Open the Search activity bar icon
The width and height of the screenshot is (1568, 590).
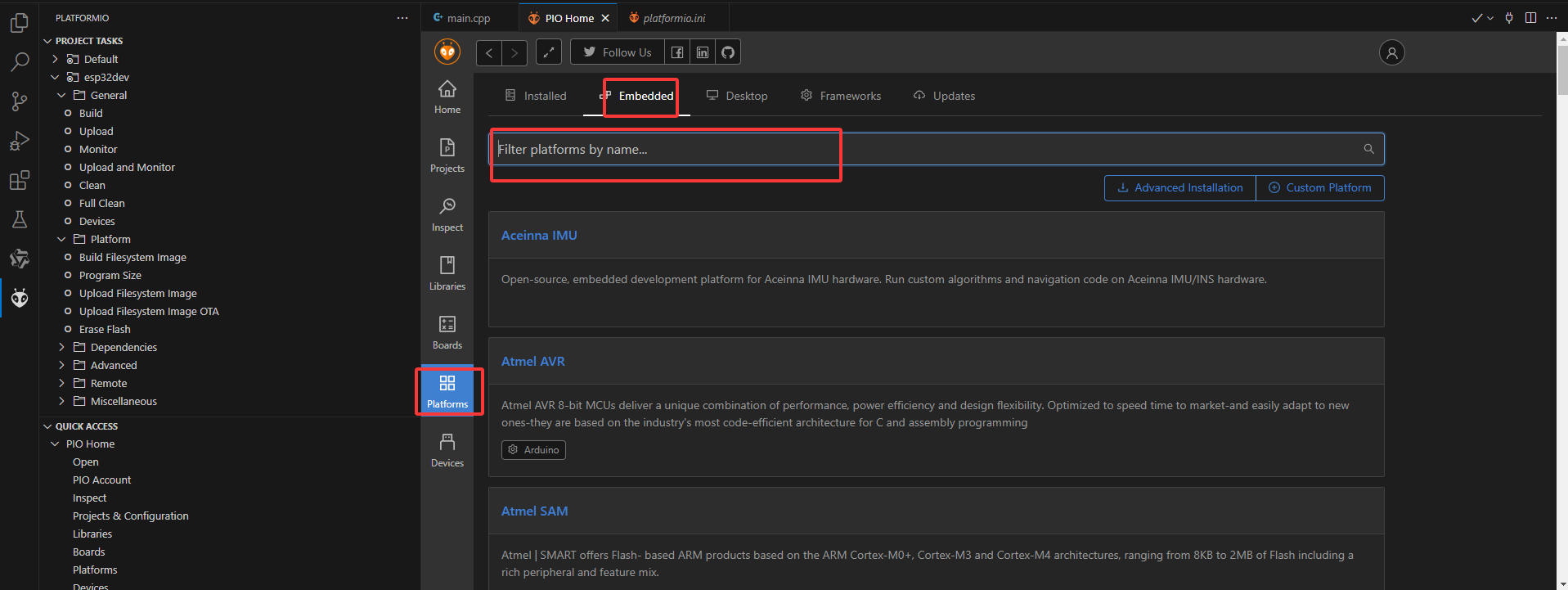pos(19,62)
